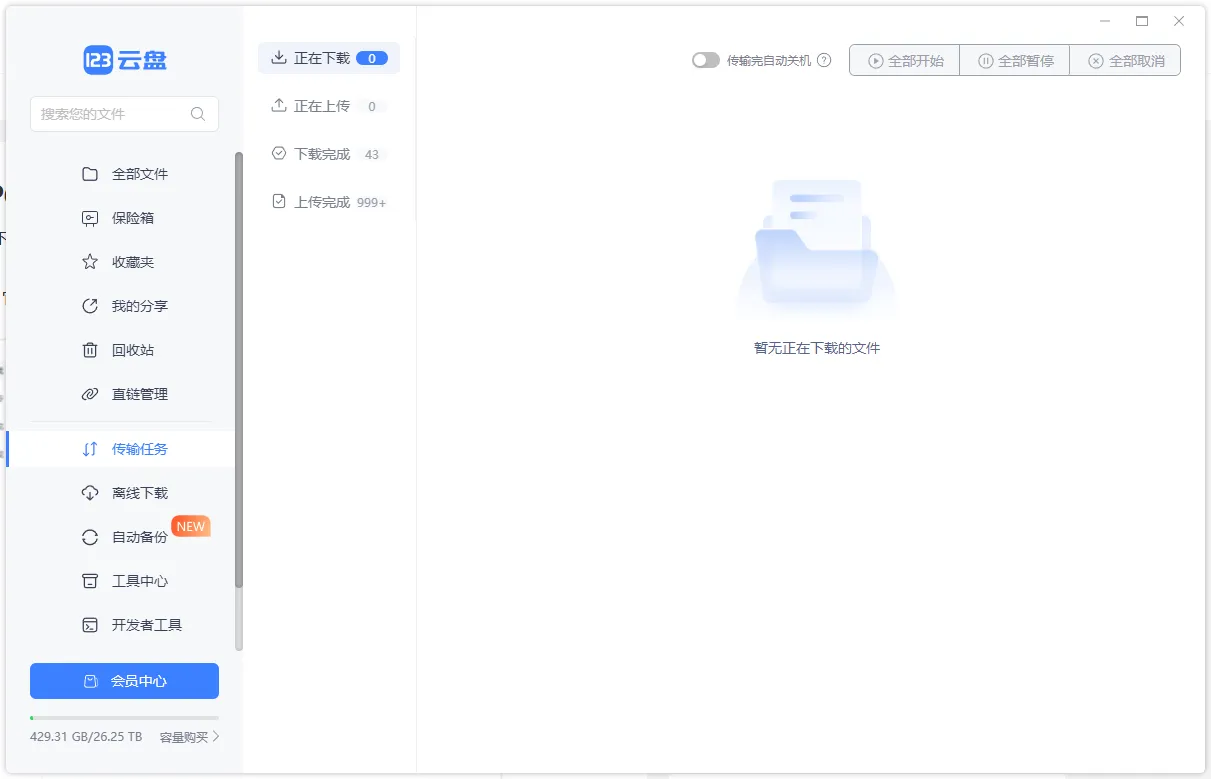Click the blue 会员中心 button

(x=124, y=681)
